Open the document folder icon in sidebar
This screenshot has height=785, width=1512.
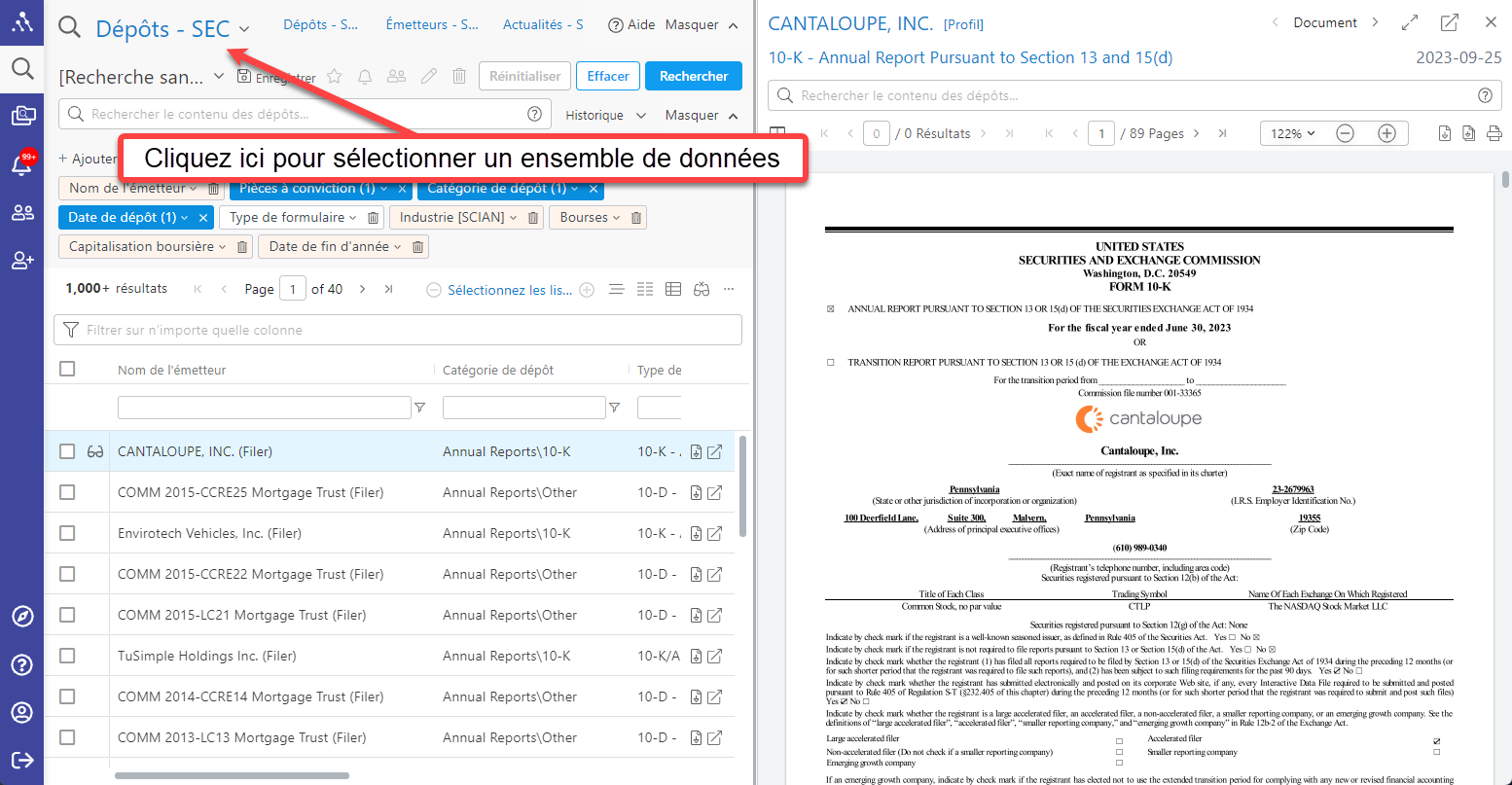22,116
